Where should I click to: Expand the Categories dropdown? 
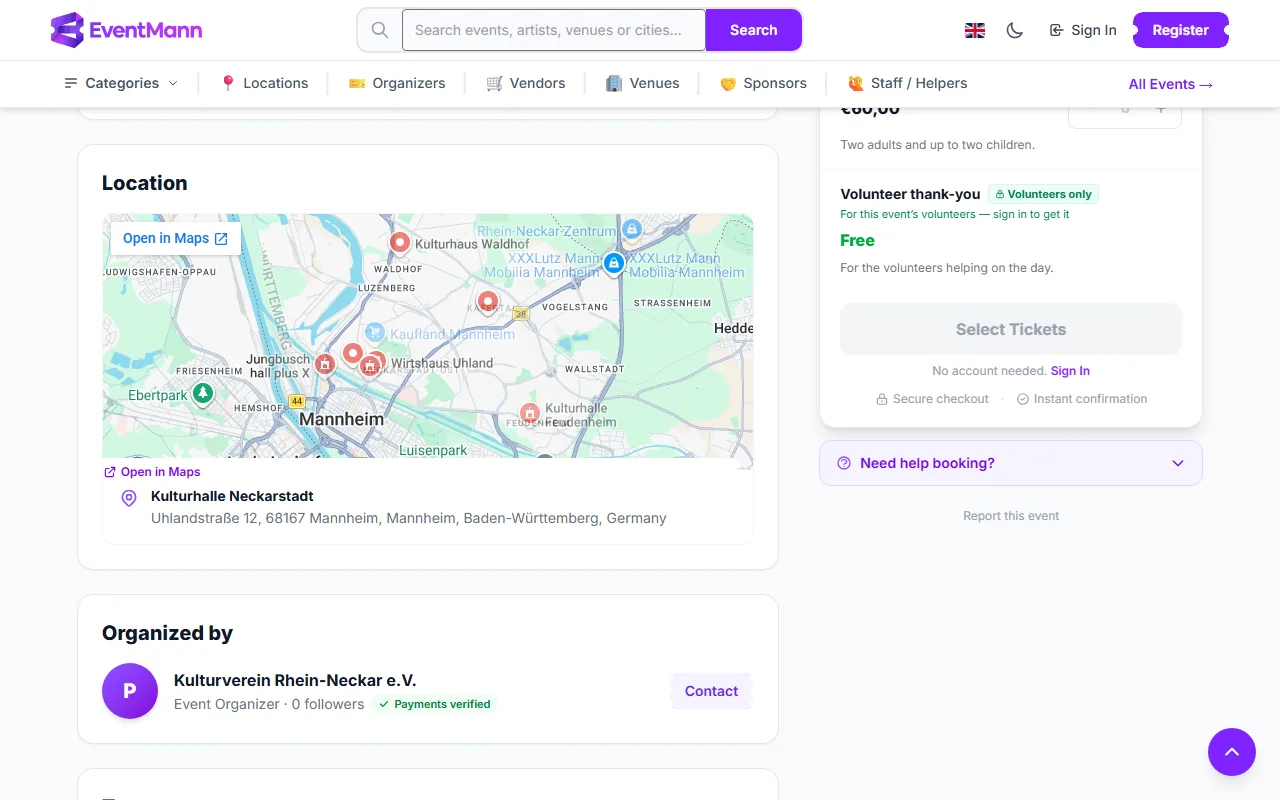point(121,83)
